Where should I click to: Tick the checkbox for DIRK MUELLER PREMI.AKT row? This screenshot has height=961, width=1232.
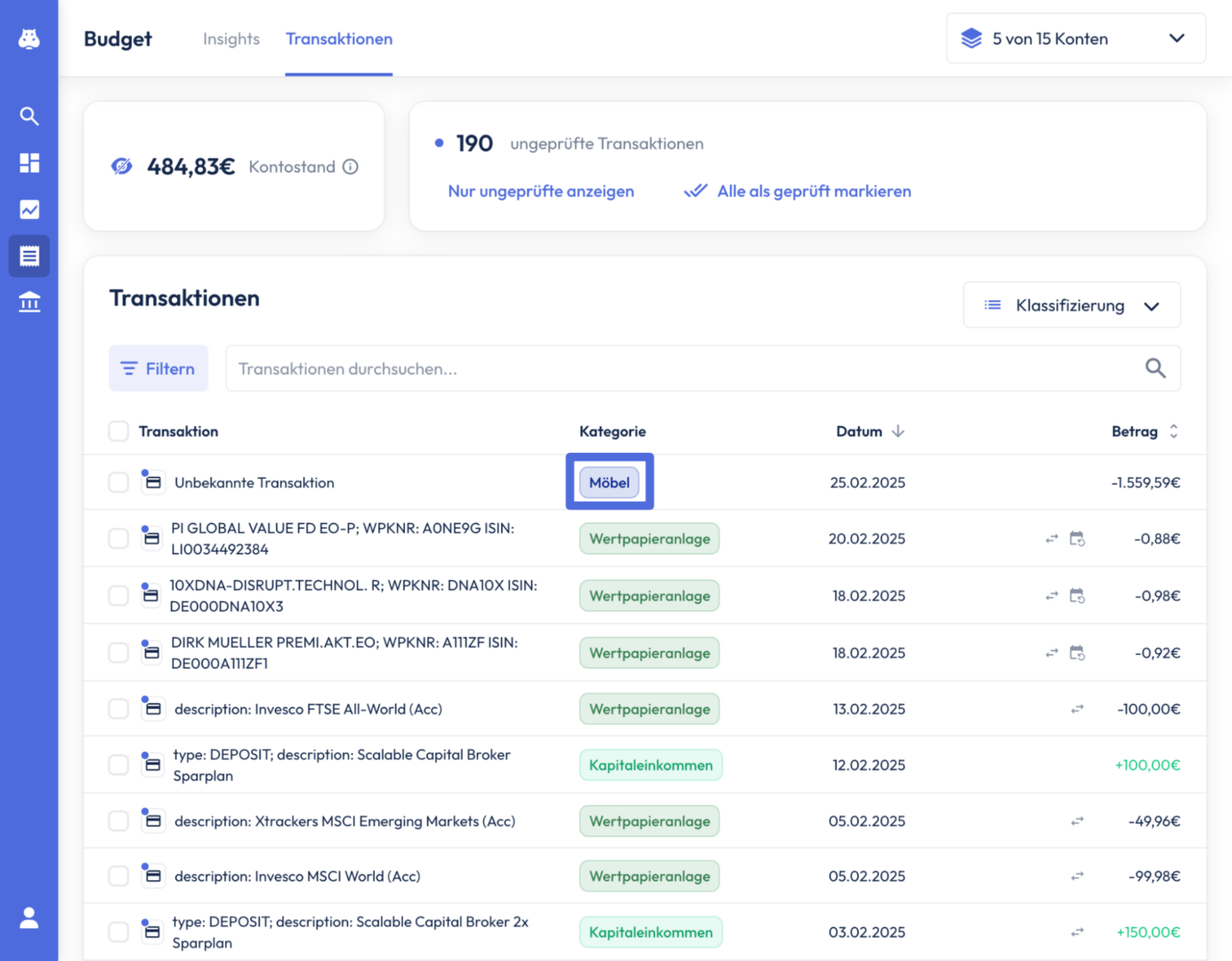pos(118,652)
